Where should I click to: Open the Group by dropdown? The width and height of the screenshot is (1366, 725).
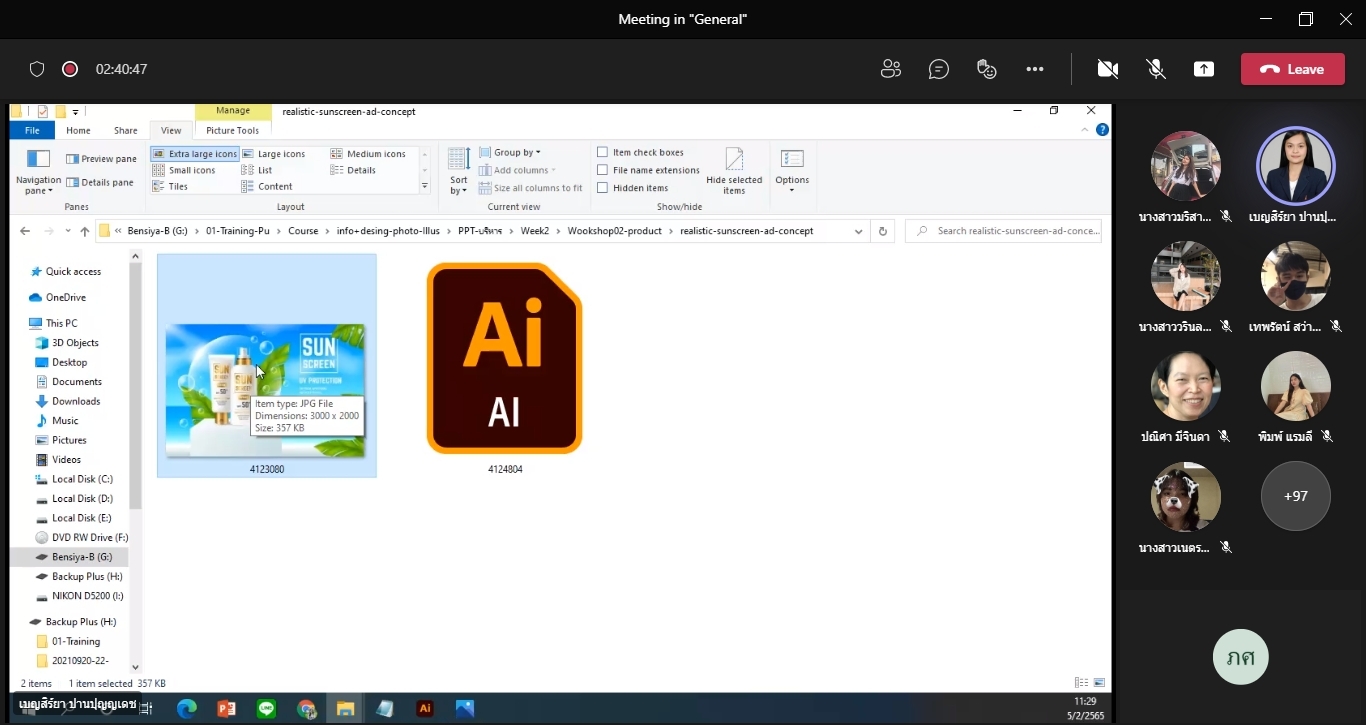click(x=510, y=152)
